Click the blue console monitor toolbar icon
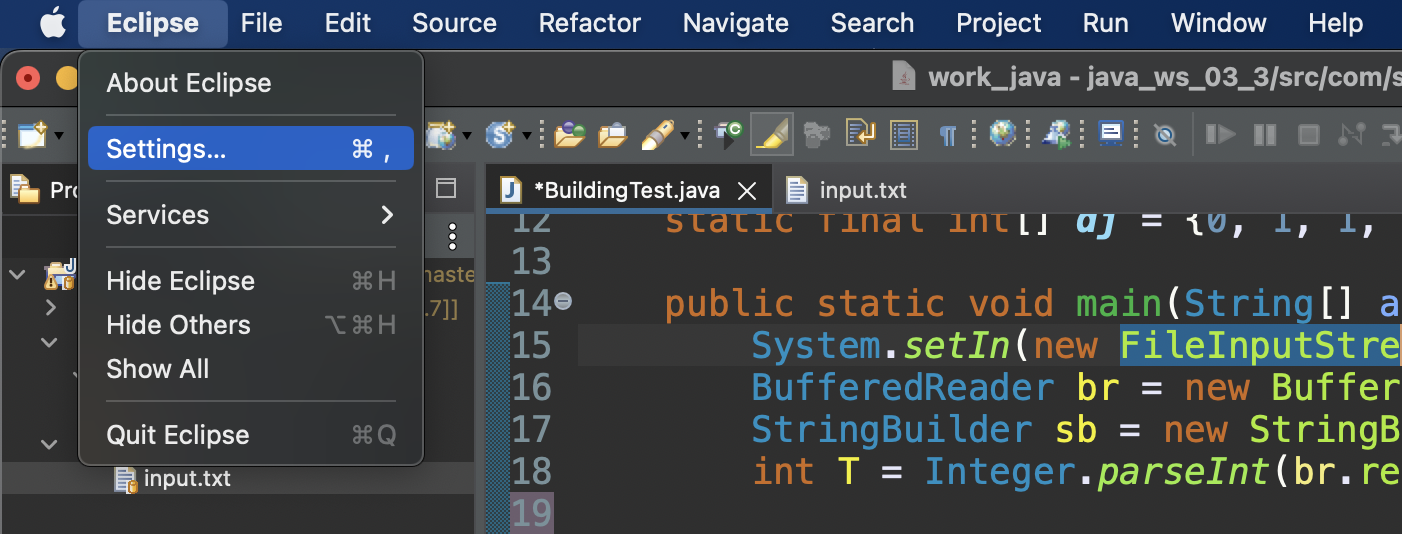Image resolution: width=1402 pixels, height=534 pixels. 1110,134
